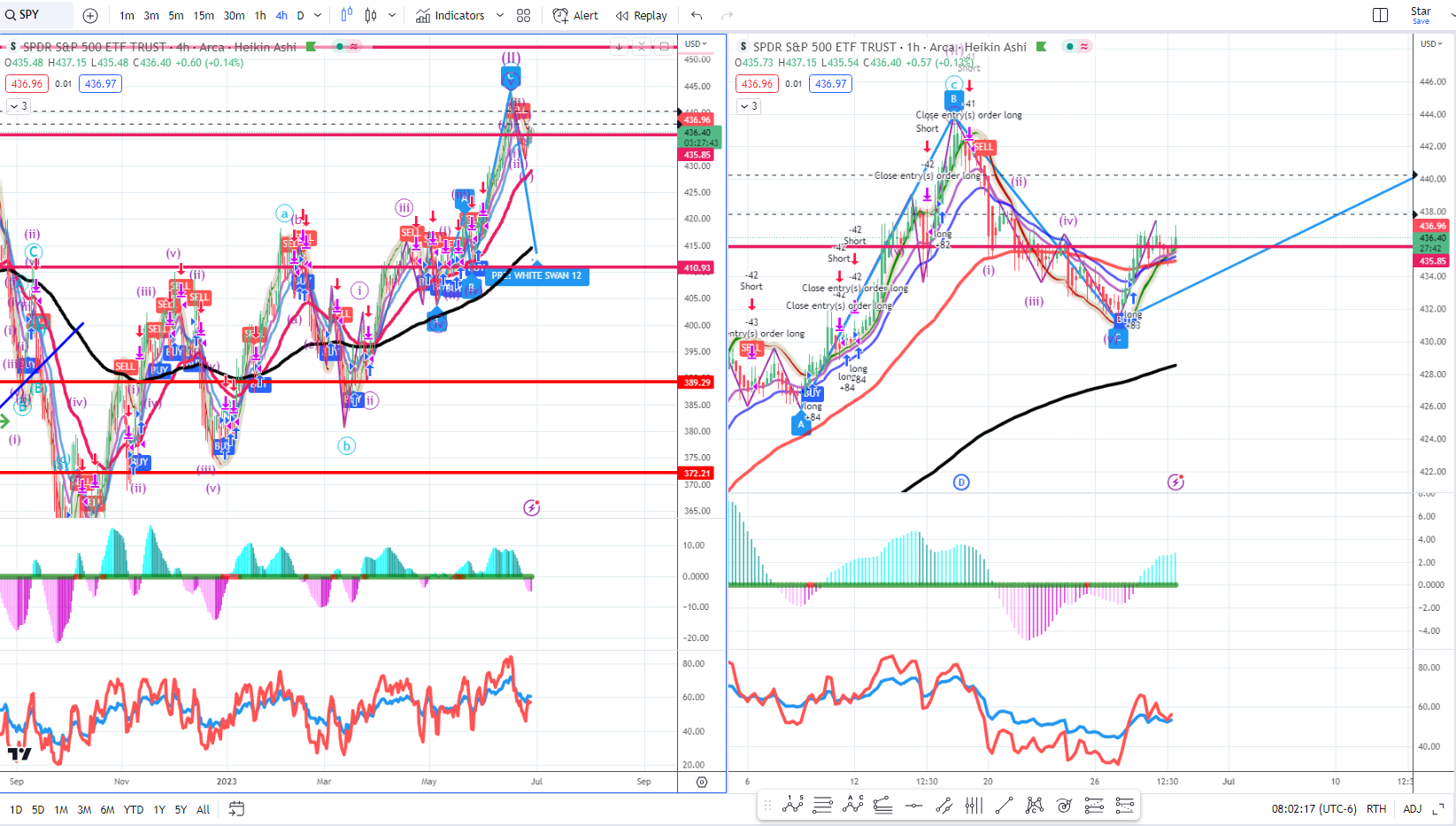1456x826 pixels.
Task: Open left chart time axis settings gear
Action: pos(702,782)
